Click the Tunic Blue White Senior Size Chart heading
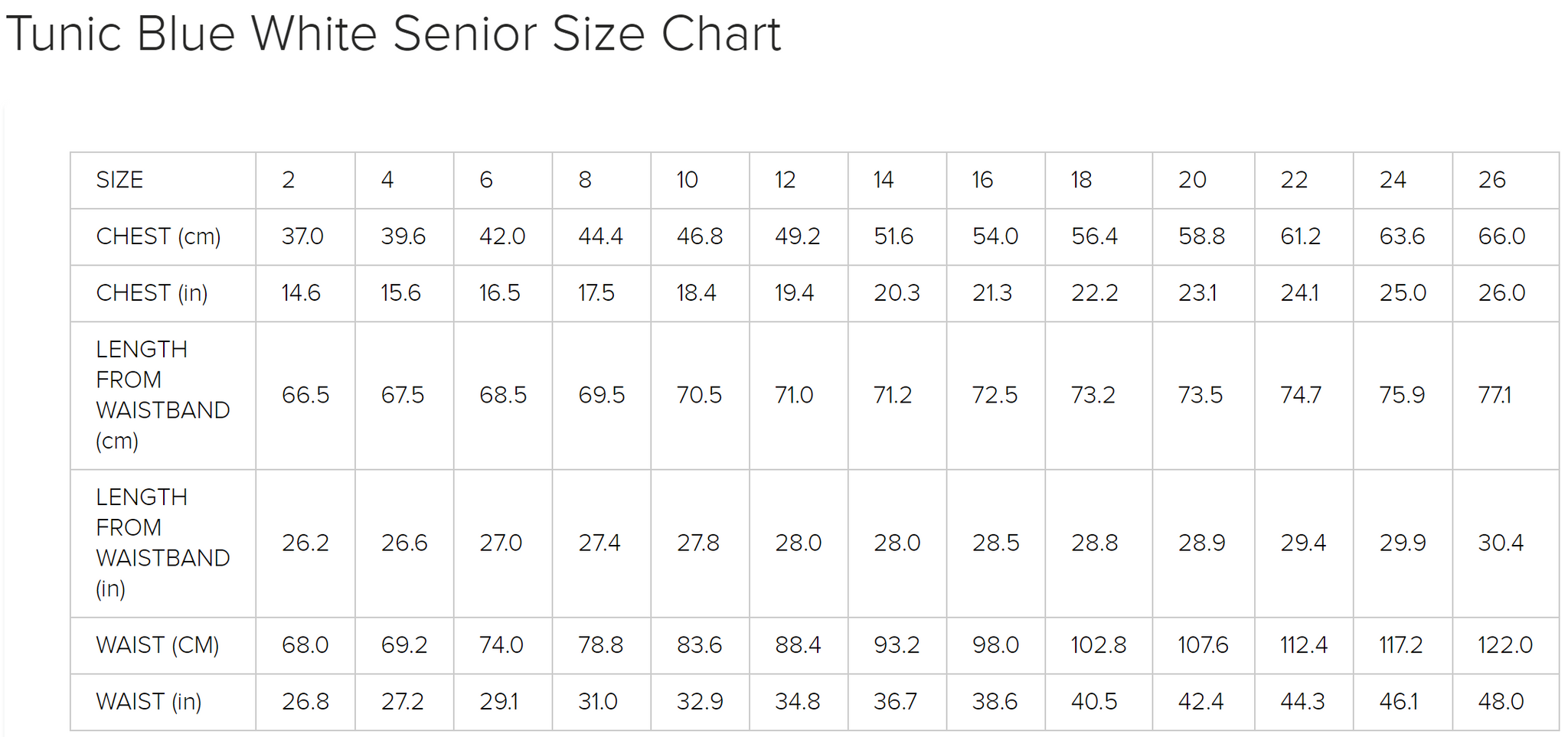 point(393,34)
